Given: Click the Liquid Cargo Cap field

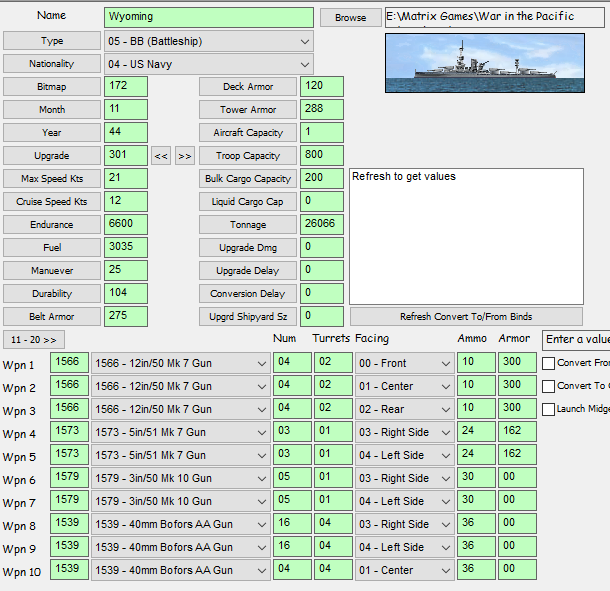Looking at the screenshot, I should coord(322,201).
